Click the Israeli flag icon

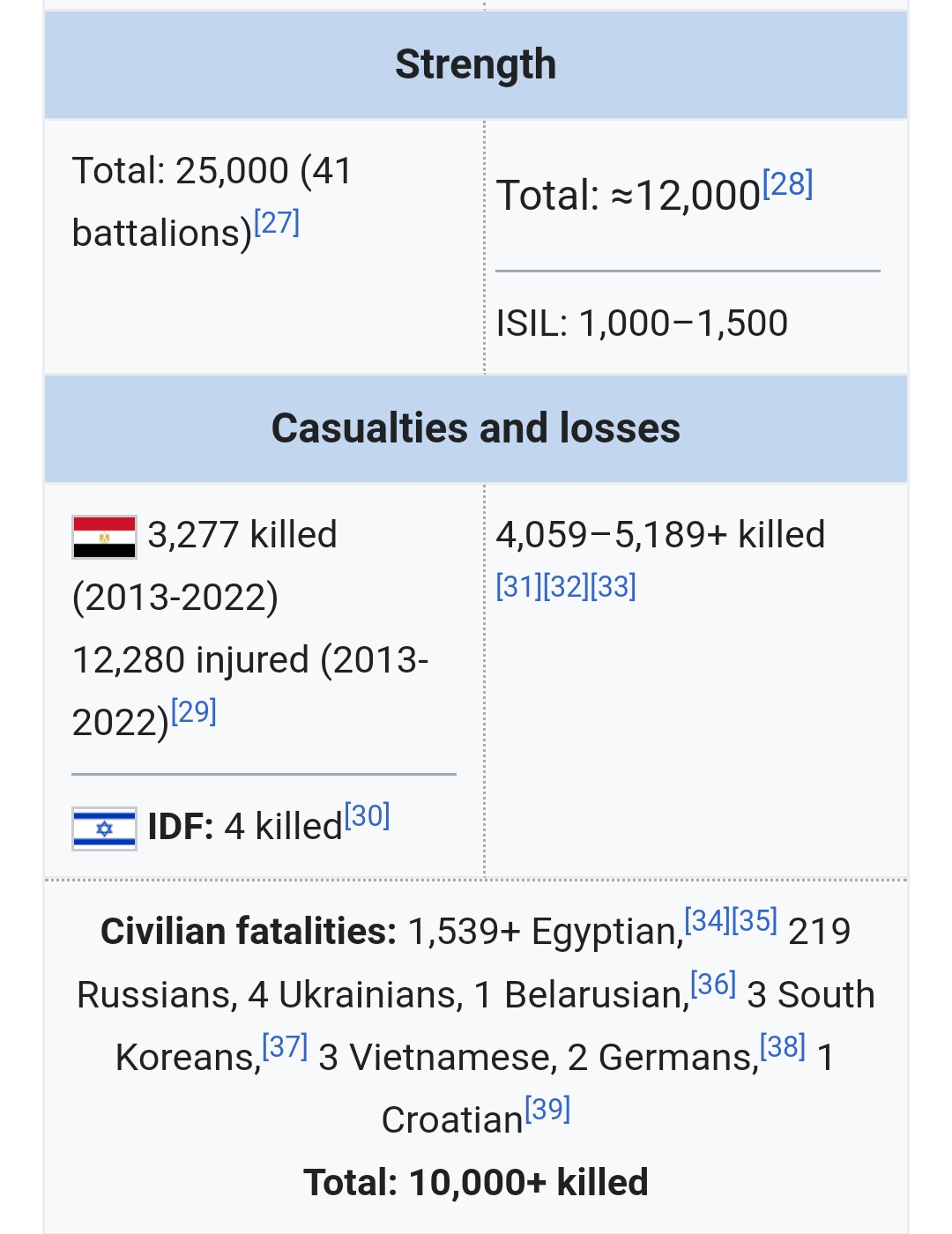click(104, 829)
